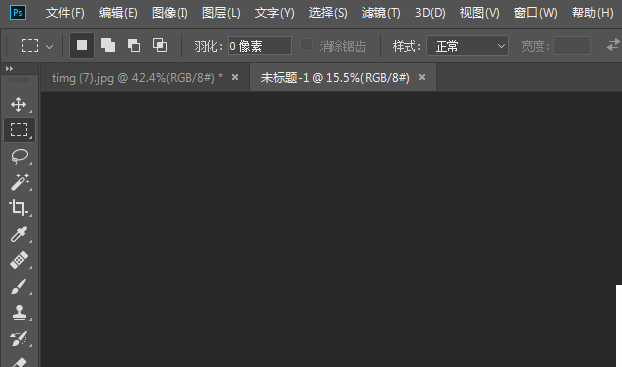
Task: Expand the toolbox double-arrow toggle
Action: tap(9, 69)
